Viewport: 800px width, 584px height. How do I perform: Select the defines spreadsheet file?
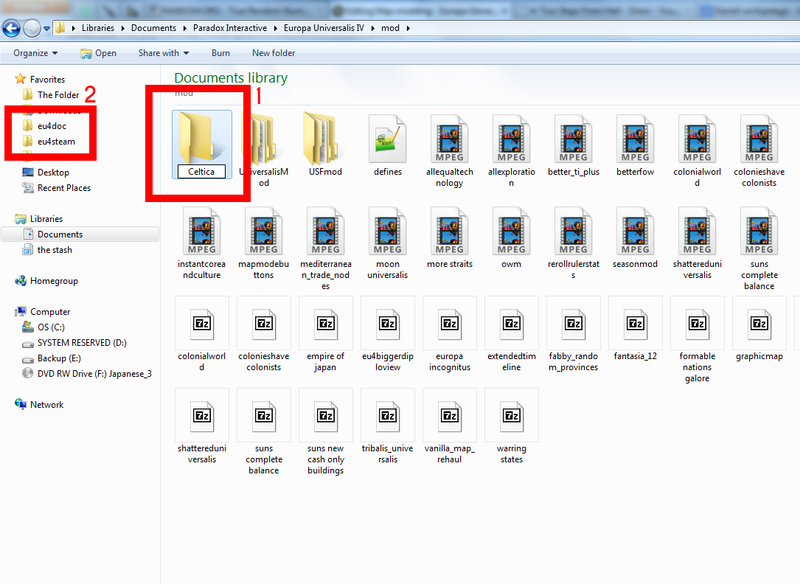[387, 140]
